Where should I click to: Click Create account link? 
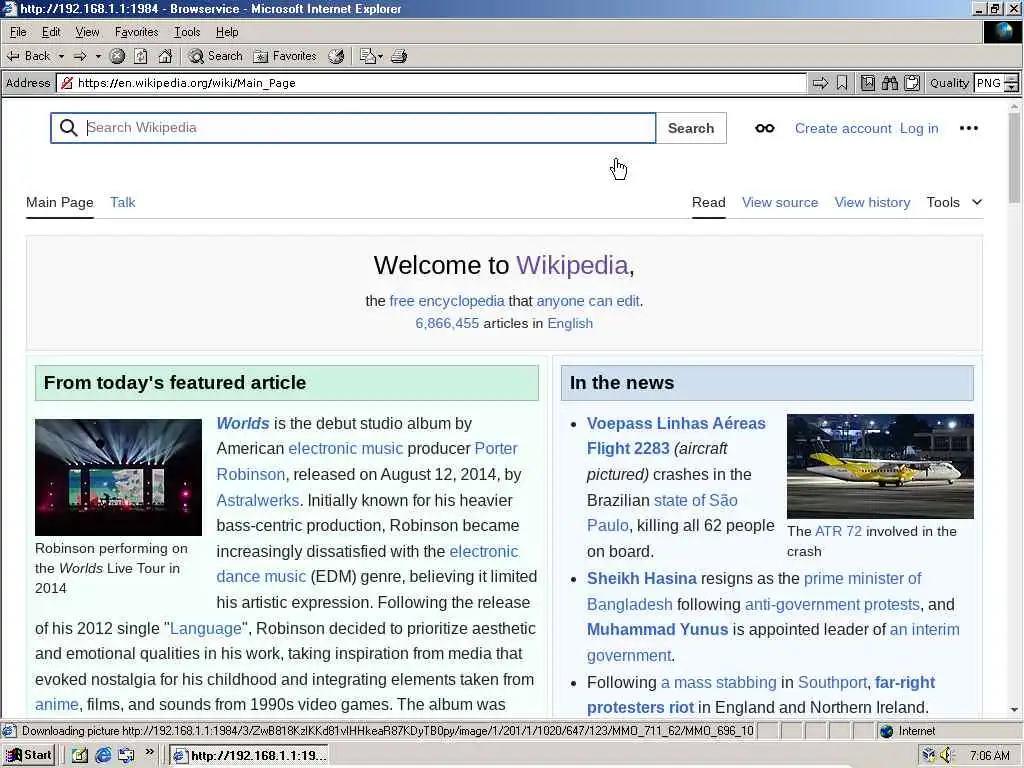(842, 128)
